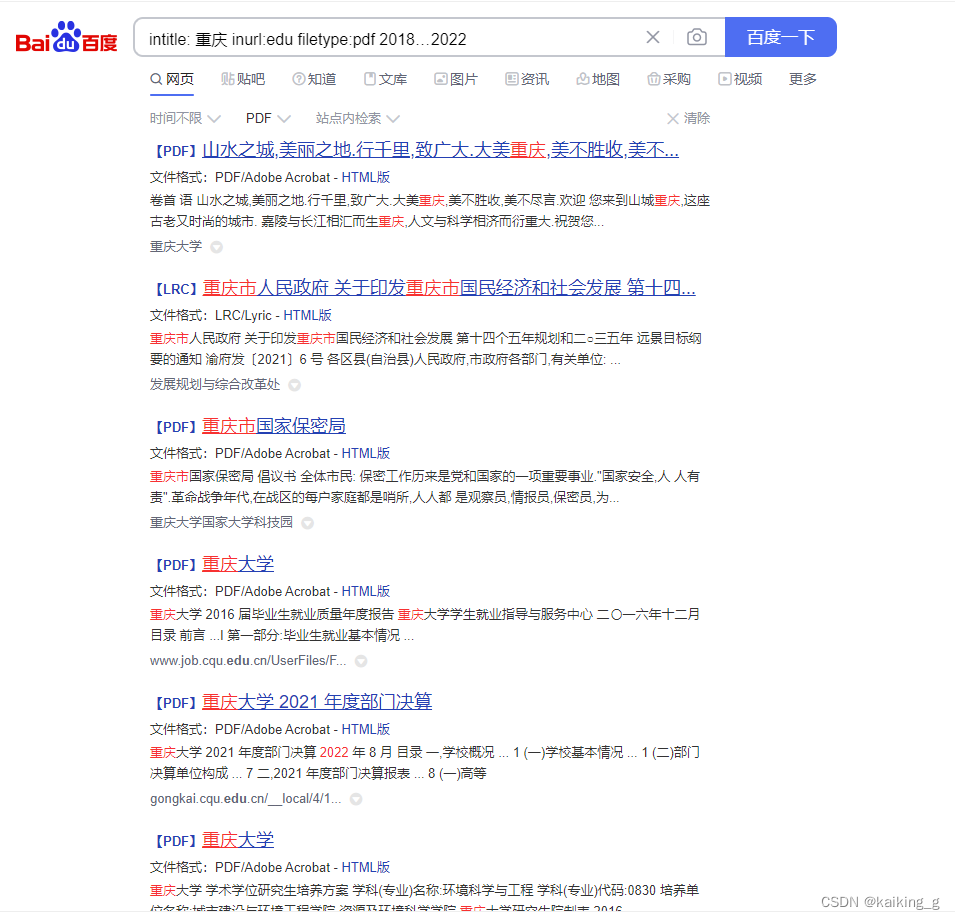Image resolution: width=955 pixels, height=919 pixels.
Task: Open result 重庆市人民政府 关于印发 LRC link
Action: 449,288
